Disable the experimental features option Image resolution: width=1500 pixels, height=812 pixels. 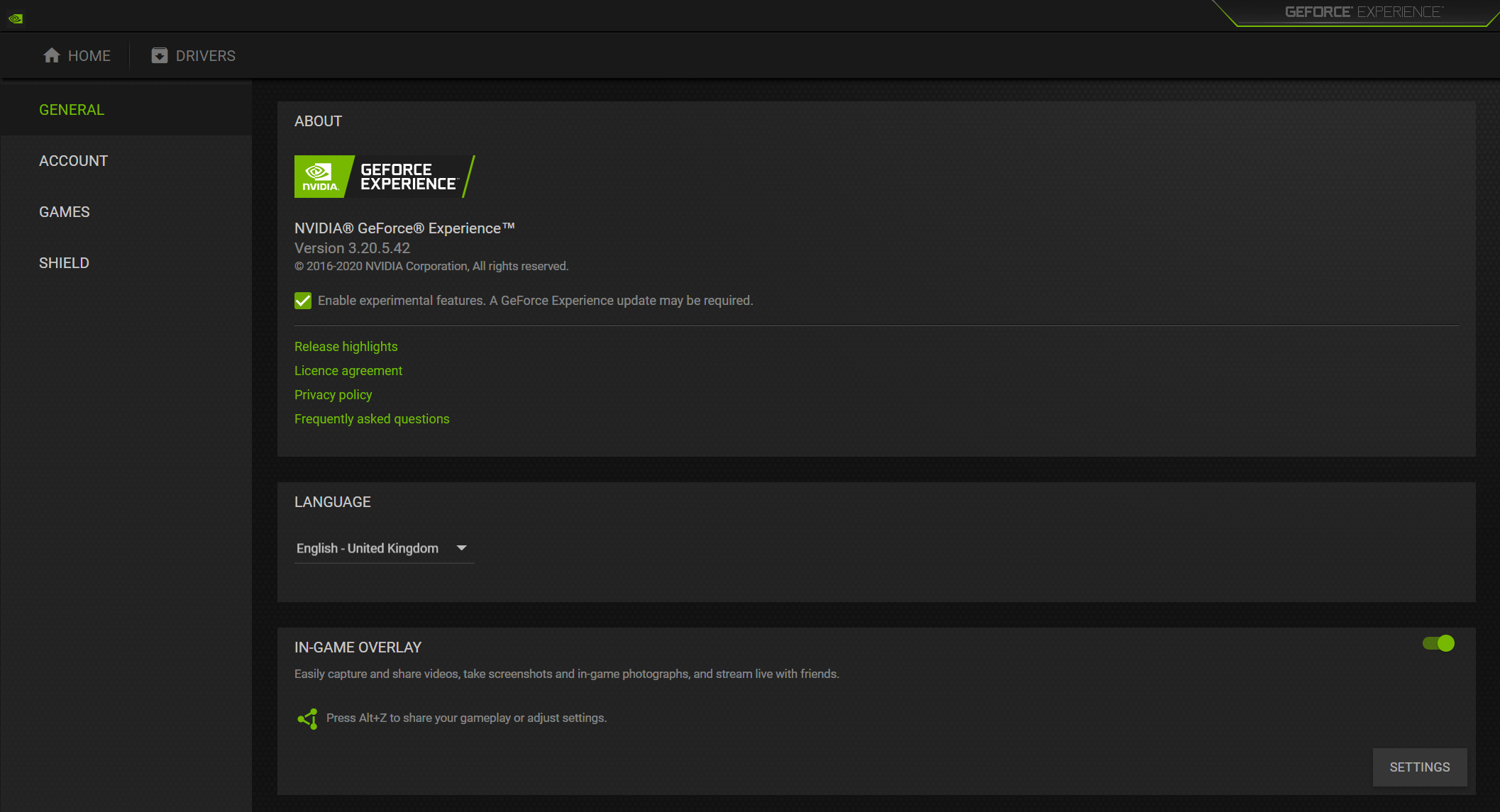tap(303, 300)
